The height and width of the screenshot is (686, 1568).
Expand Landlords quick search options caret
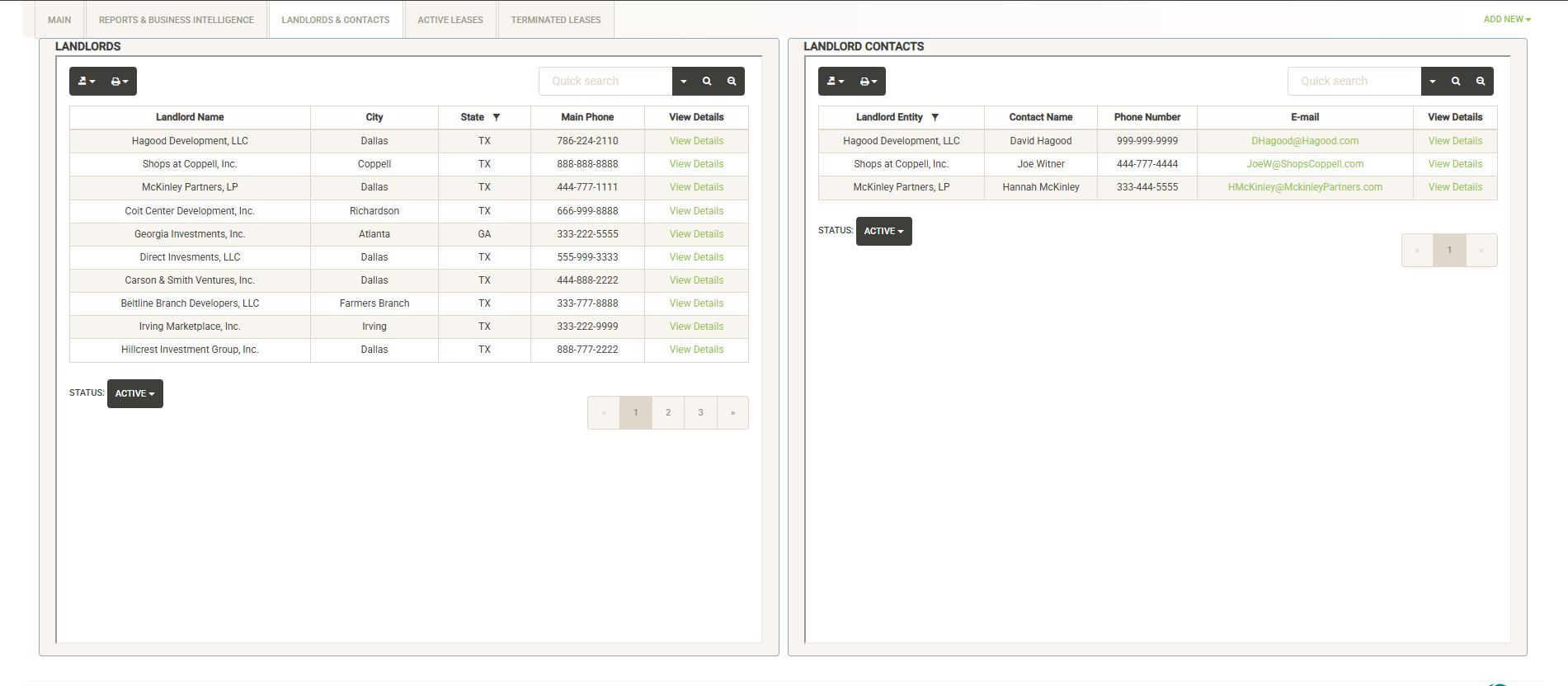[x=684, y=82]
